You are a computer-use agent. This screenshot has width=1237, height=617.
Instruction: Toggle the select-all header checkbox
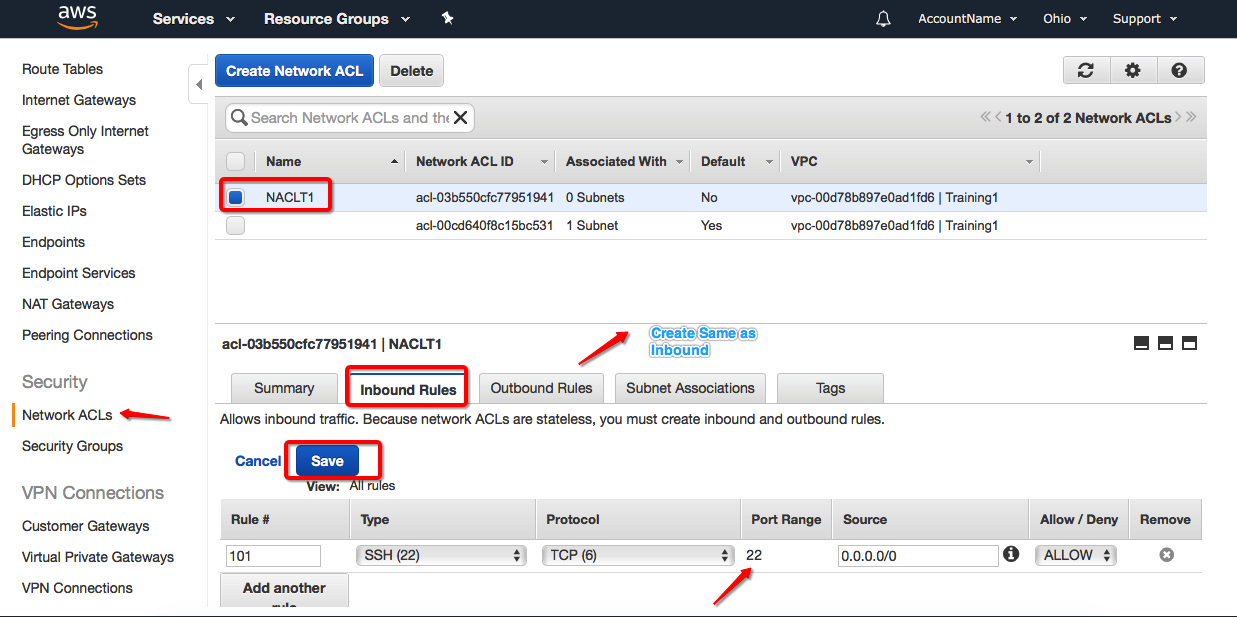coord(235,161)
